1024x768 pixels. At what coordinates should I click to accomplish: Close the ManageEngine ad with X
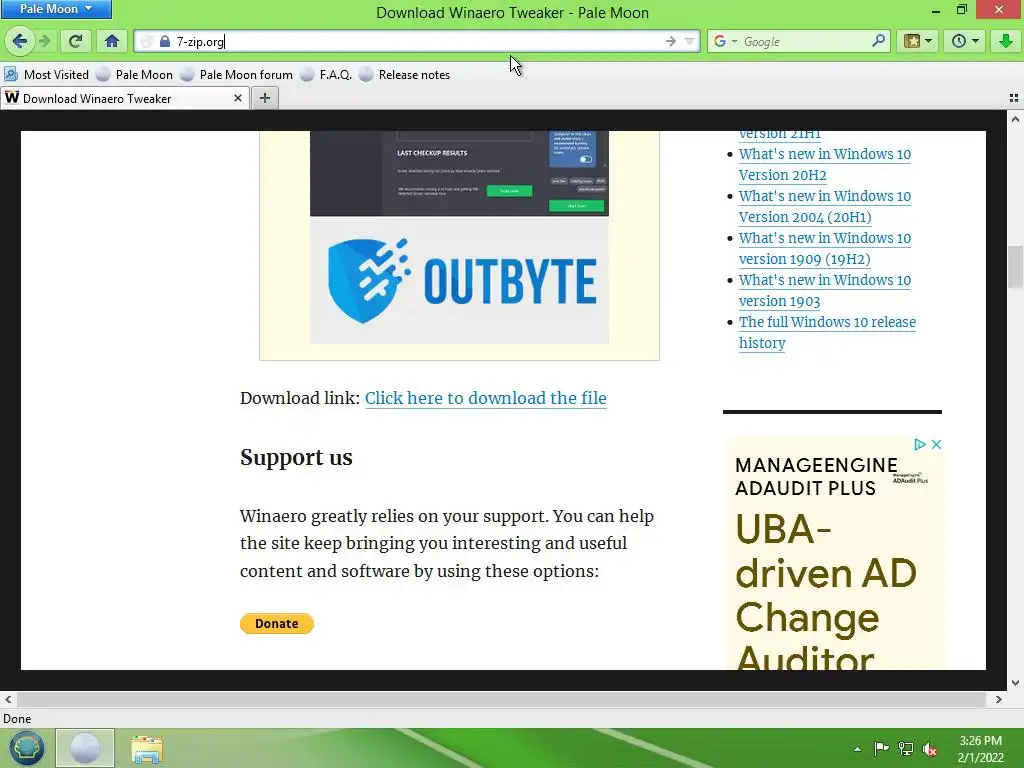pyautogui.click(x=936, y=444)
